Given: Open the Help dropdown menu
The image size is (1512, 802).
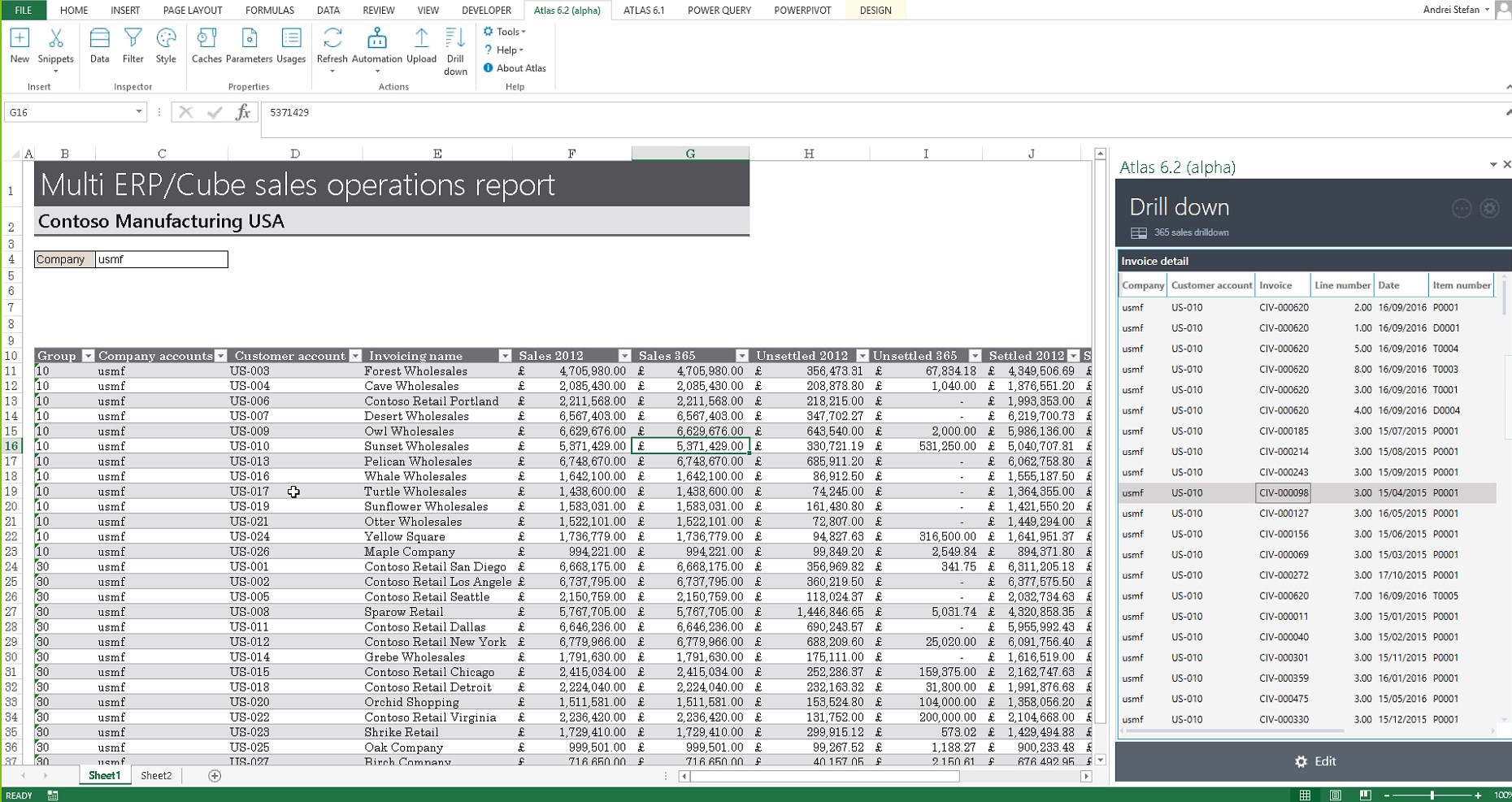Looking at the screenshot, I should tap(503, 50).
